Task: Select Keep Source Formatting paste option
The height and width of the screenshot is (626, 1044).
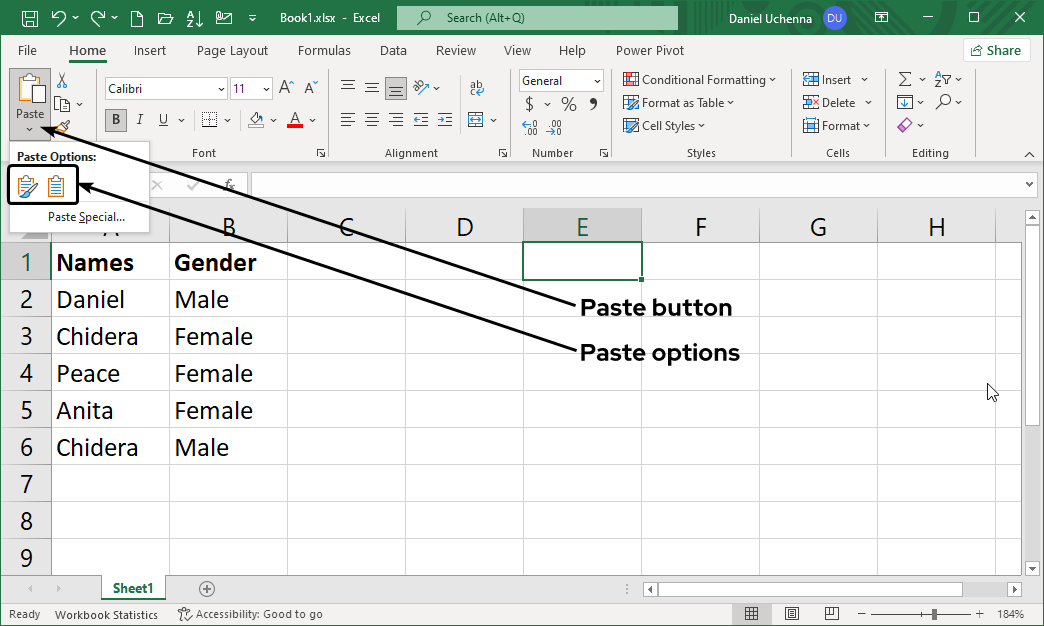Action: pyautogui.click(x=27, y=185)
